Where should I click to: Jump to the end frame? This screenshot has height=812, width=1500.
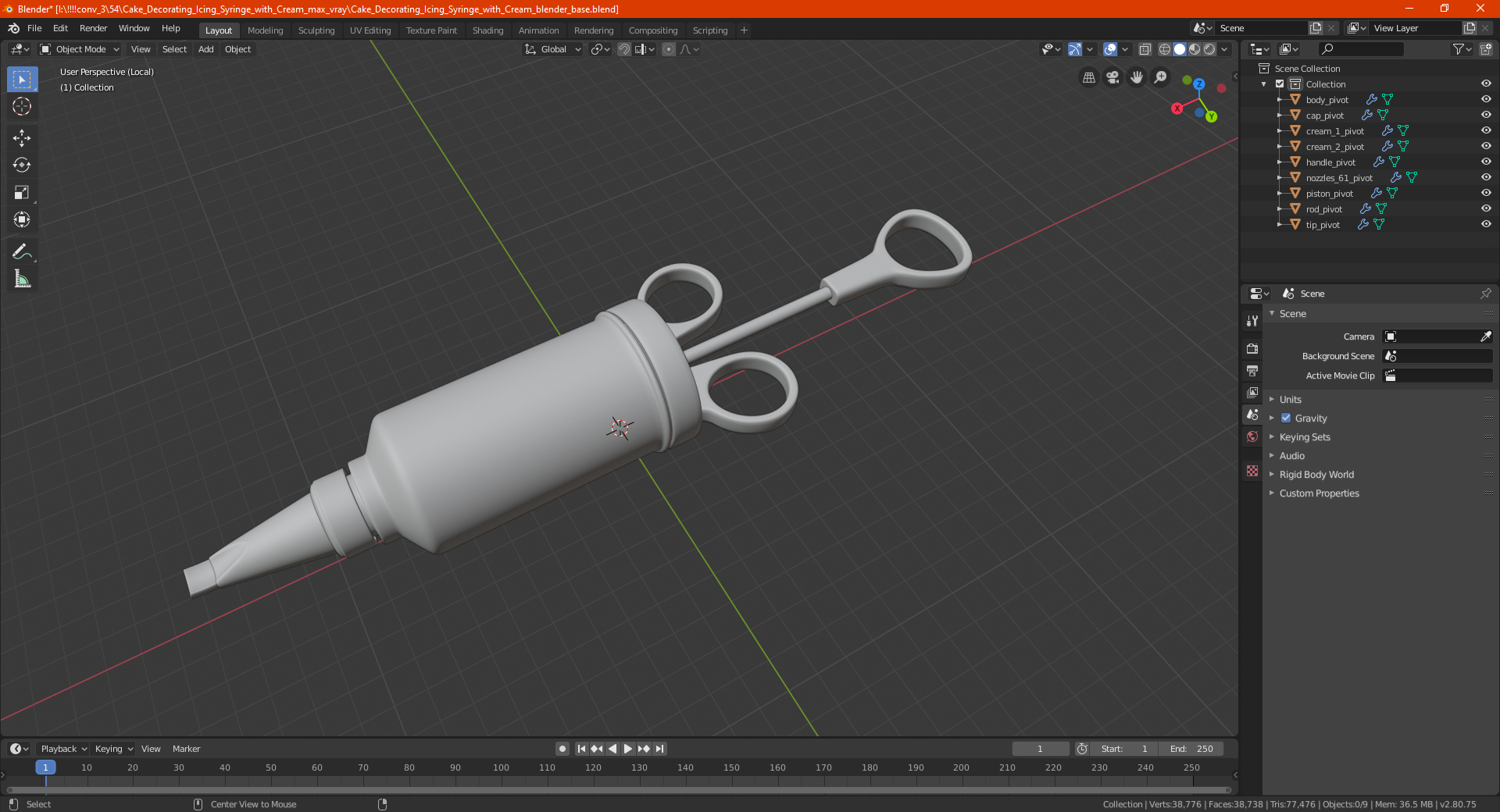click(x=659, y=749)
